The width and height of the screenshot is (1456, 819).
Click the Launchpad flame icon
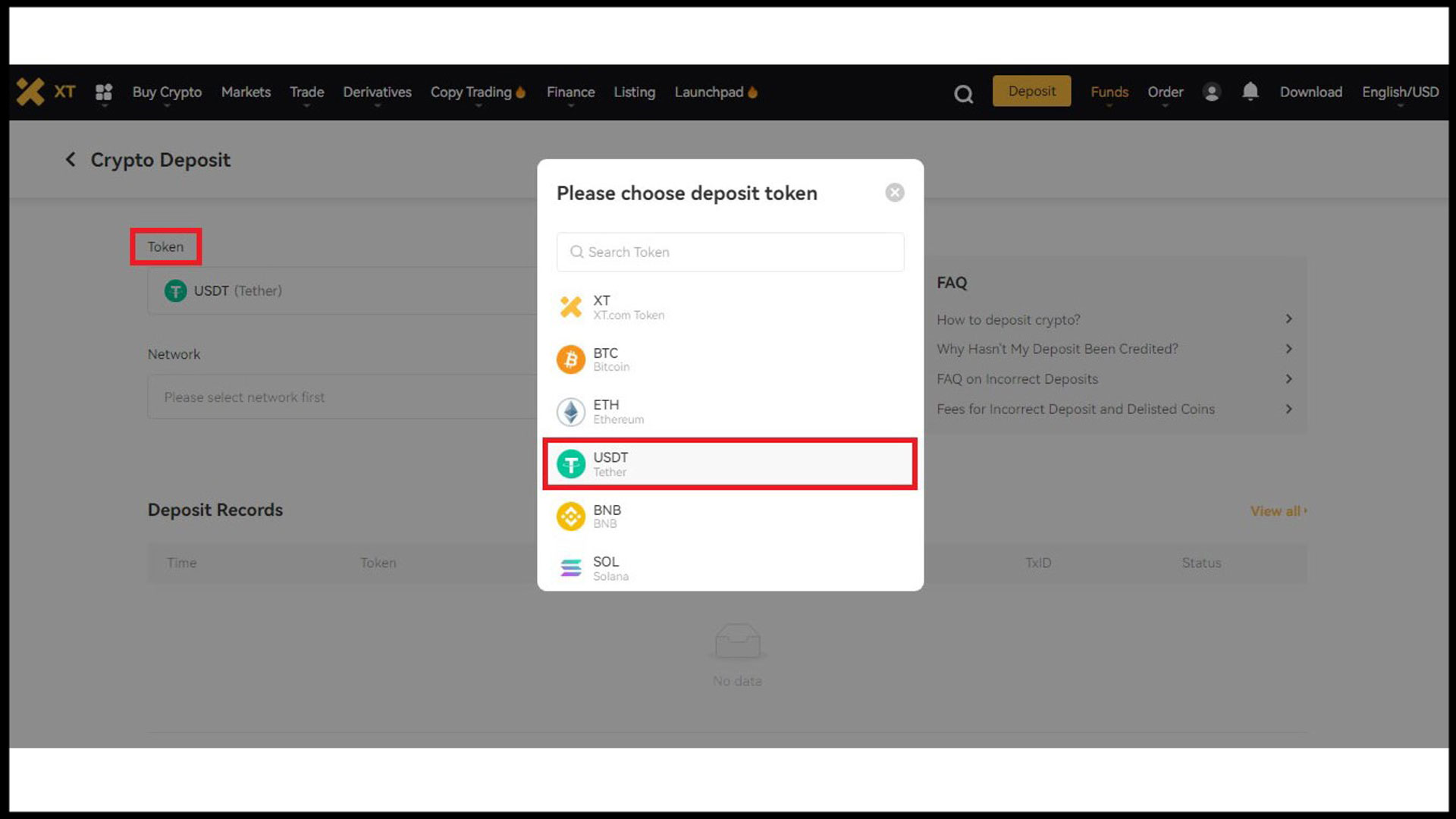click(753, 92)
